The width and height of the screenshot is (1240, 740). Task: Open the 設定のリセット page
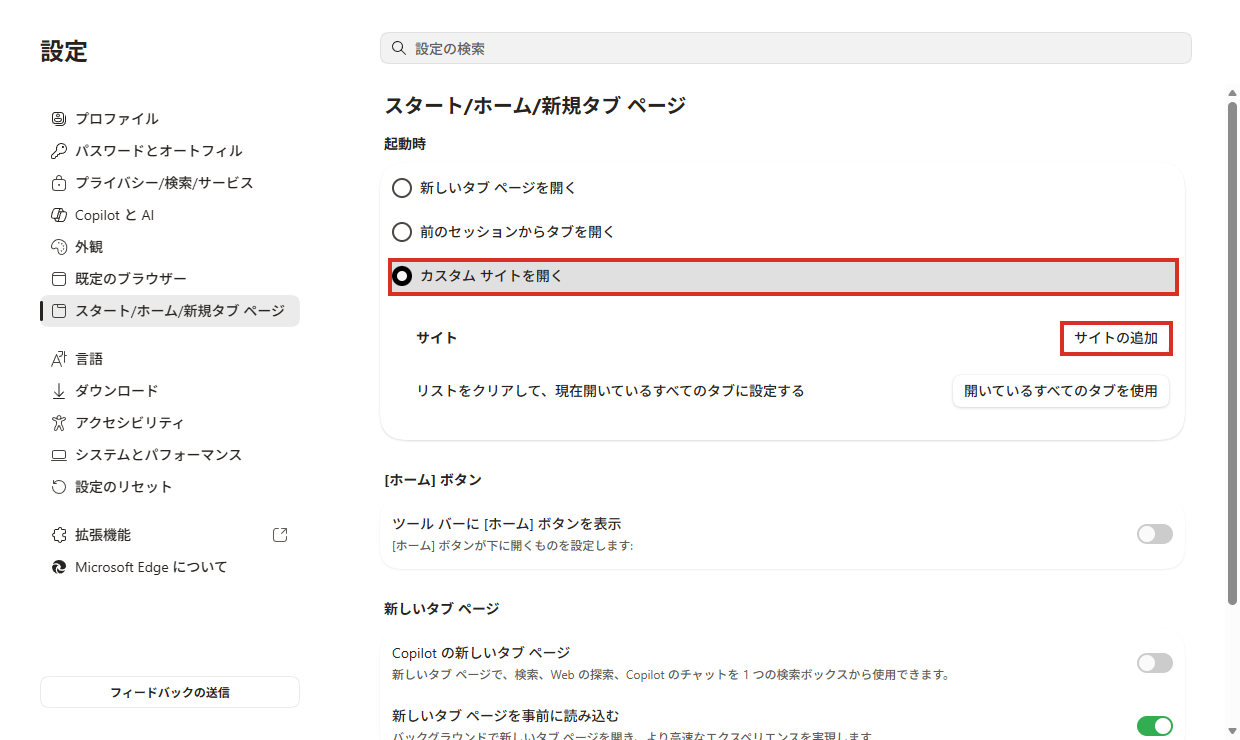(170, 487)
